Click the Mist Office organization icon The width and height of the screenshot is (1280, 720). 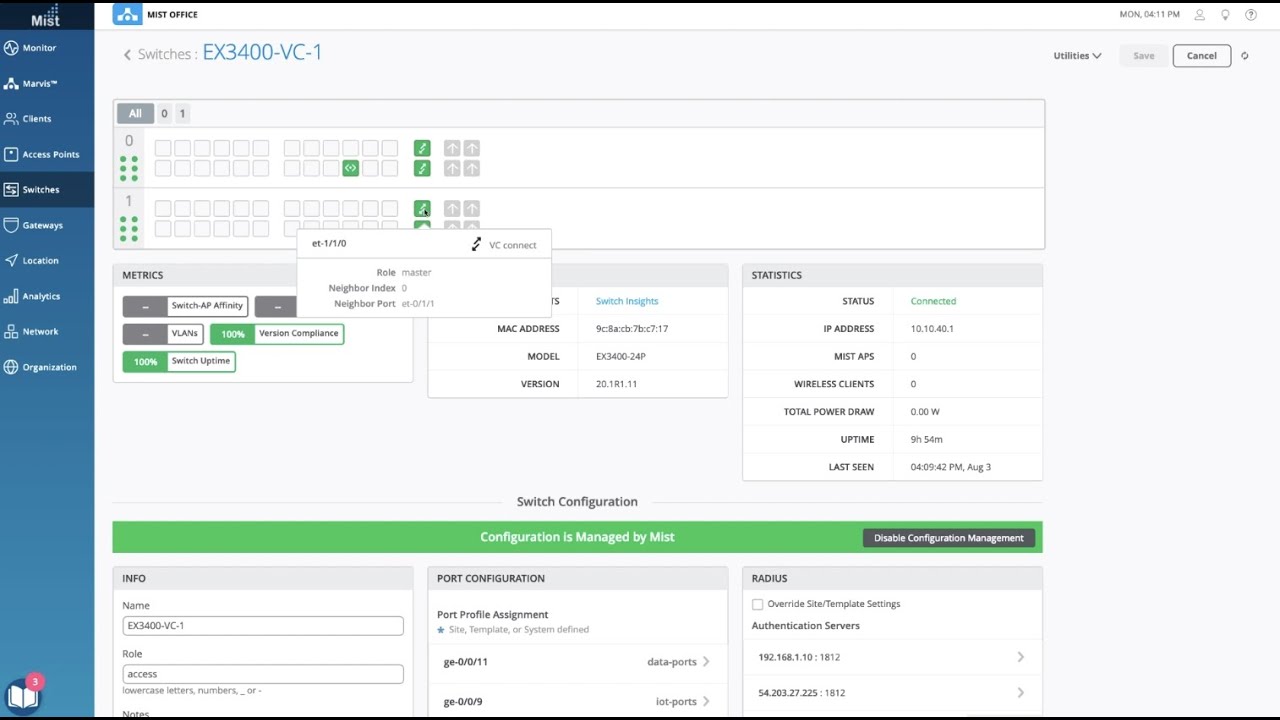(127, 14)
